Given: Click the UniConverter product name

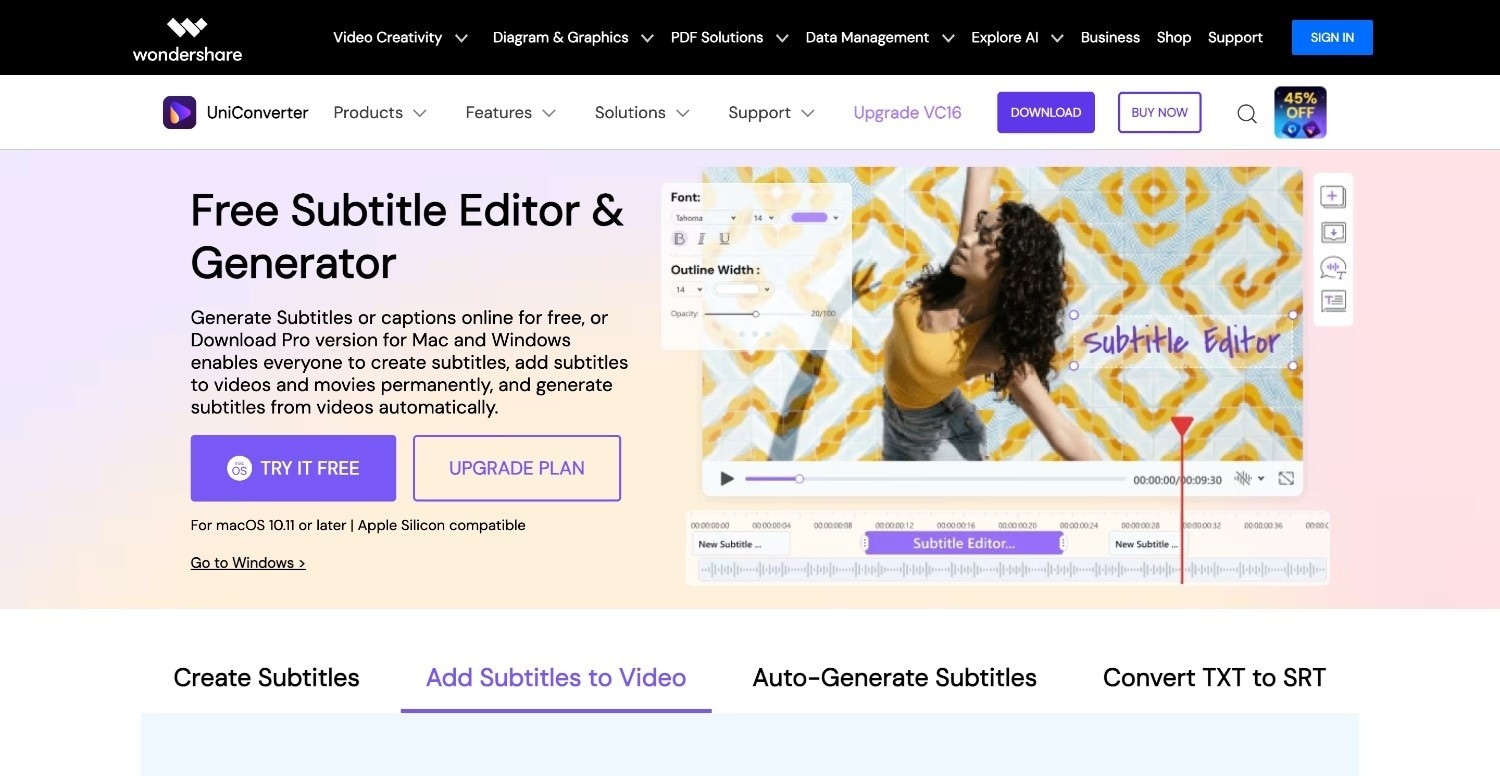Looking at the screenshot, I should coord(257,113).
